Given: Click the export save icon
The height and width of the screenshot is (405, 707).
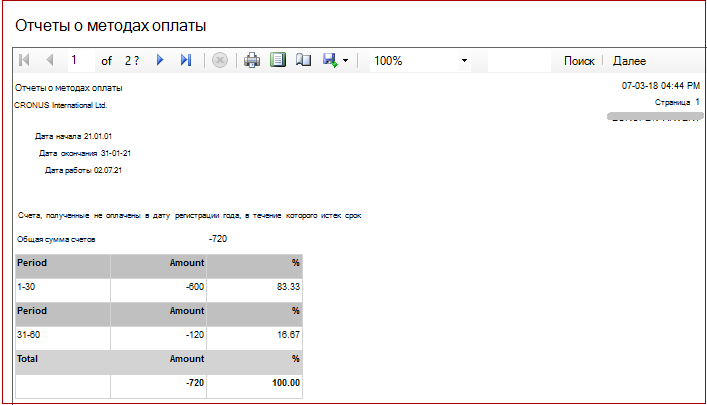Looking at the screenshot, I should pos(330,60).
